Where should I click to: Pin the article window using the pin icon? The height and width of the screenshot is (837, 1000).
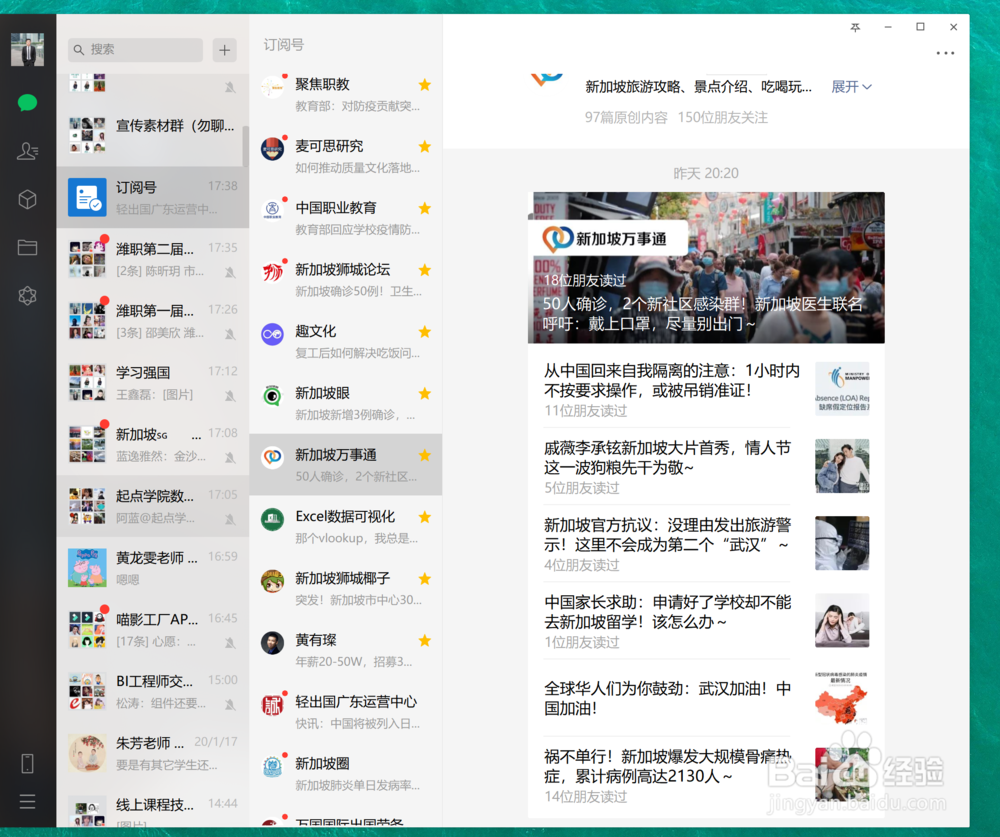point(855,28)
